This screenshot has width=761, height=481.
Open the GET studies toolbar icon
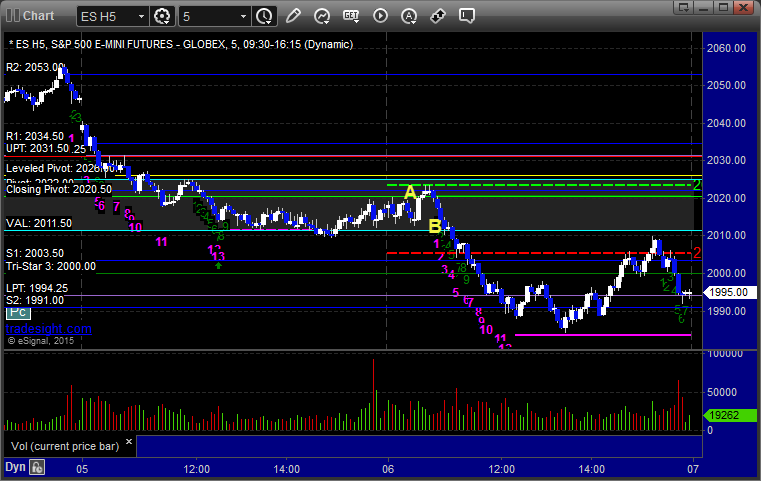[x=351, y=16]
